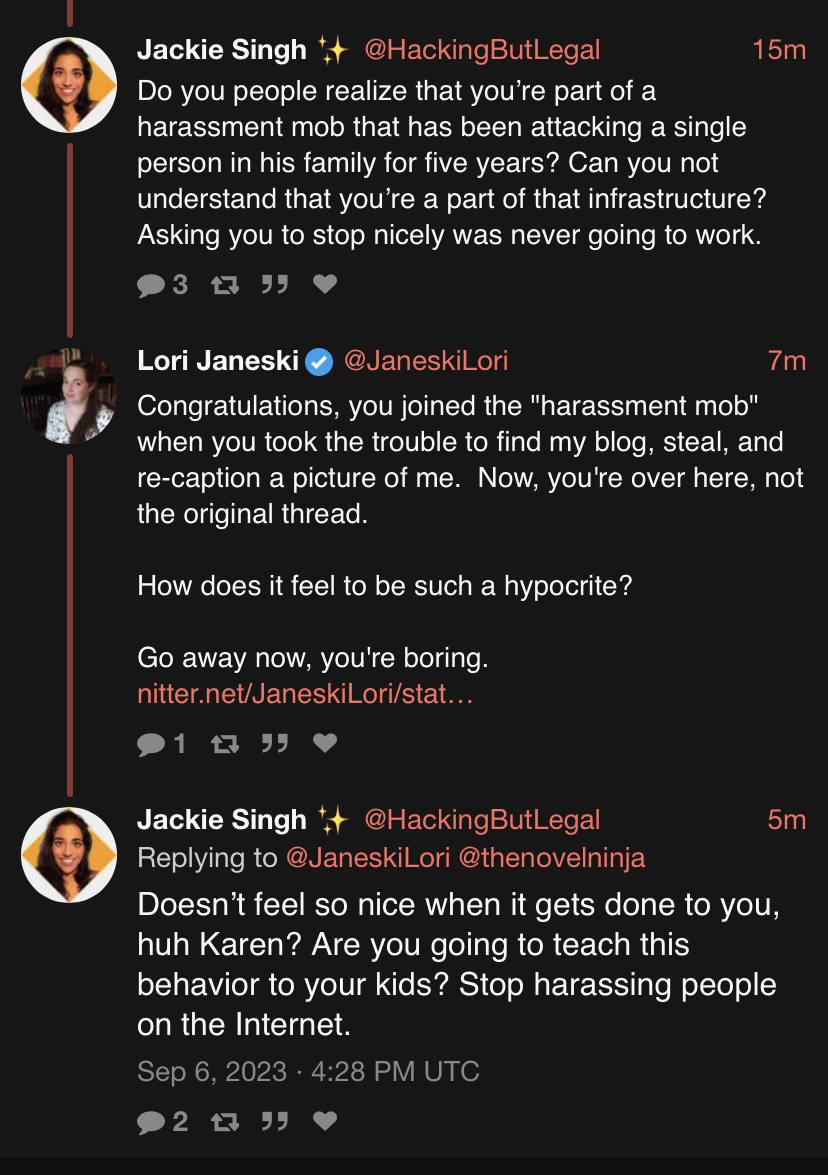This screenshot has width=828, height=1175.
Task: Open the nitter.net/JaneskiLori/stat… link
Action: (305, 694)
